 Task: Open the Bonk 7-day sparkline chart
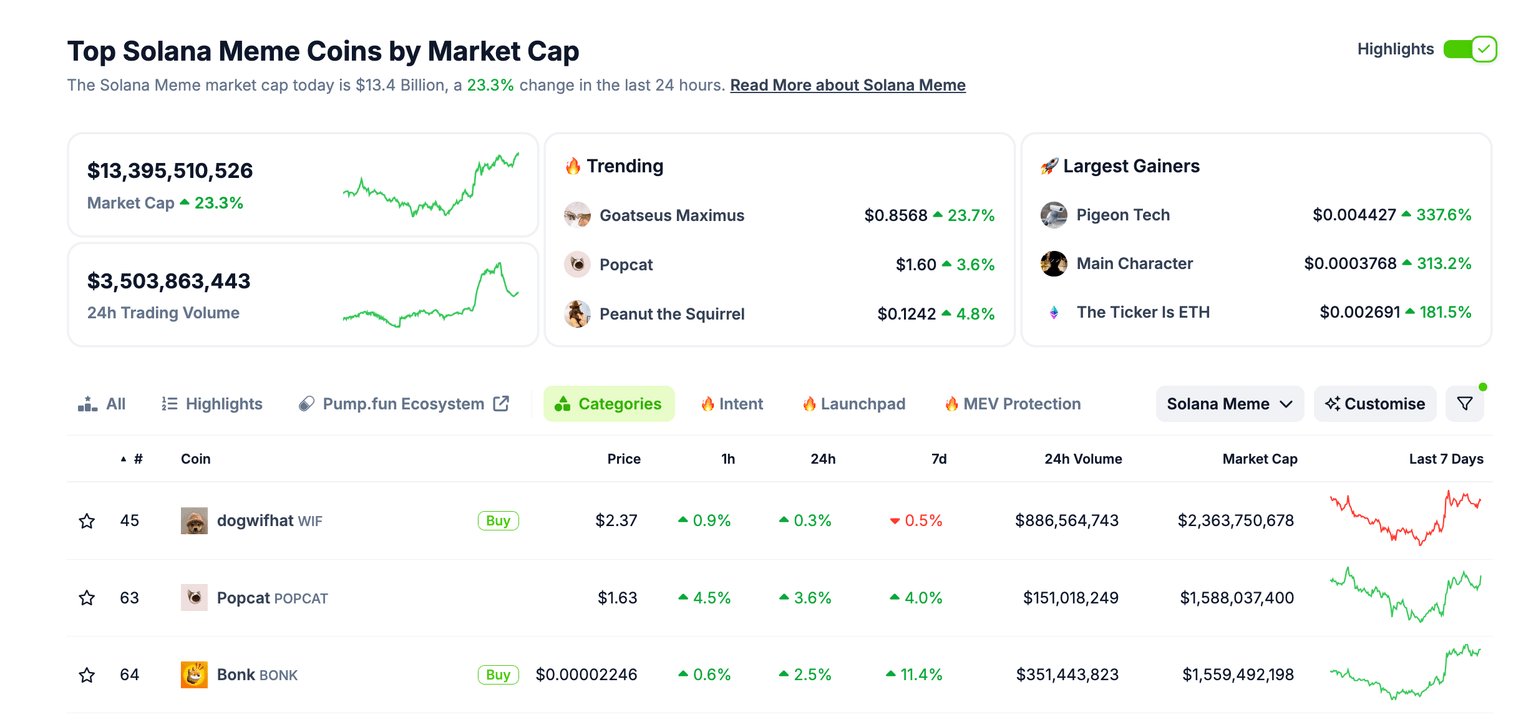(1405, 673)
